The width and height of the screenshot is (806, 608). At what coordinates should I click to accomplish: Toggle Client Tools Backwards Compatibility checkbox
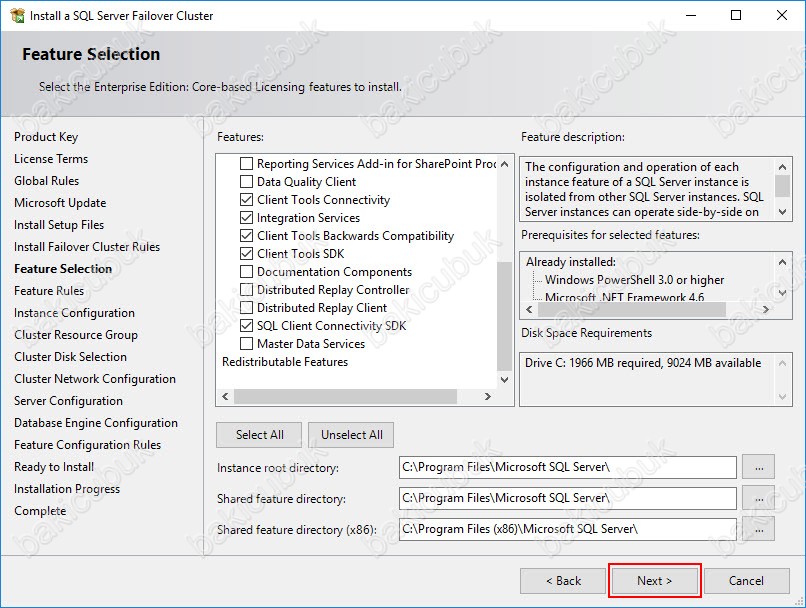tap(247, 236)
